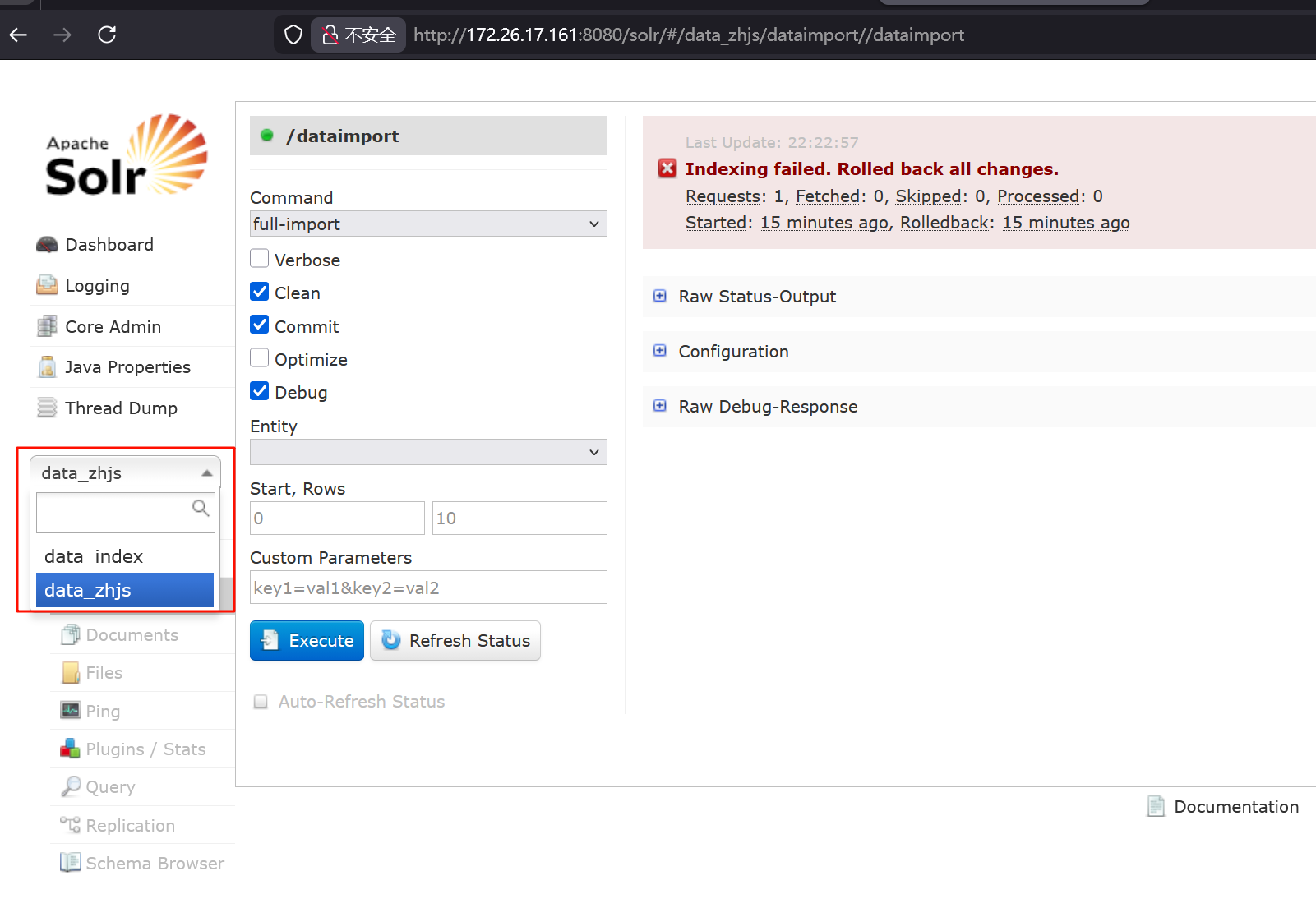Click the browser reload icon
This screenshot has width=1316, height=908.
tap(107, 35)
